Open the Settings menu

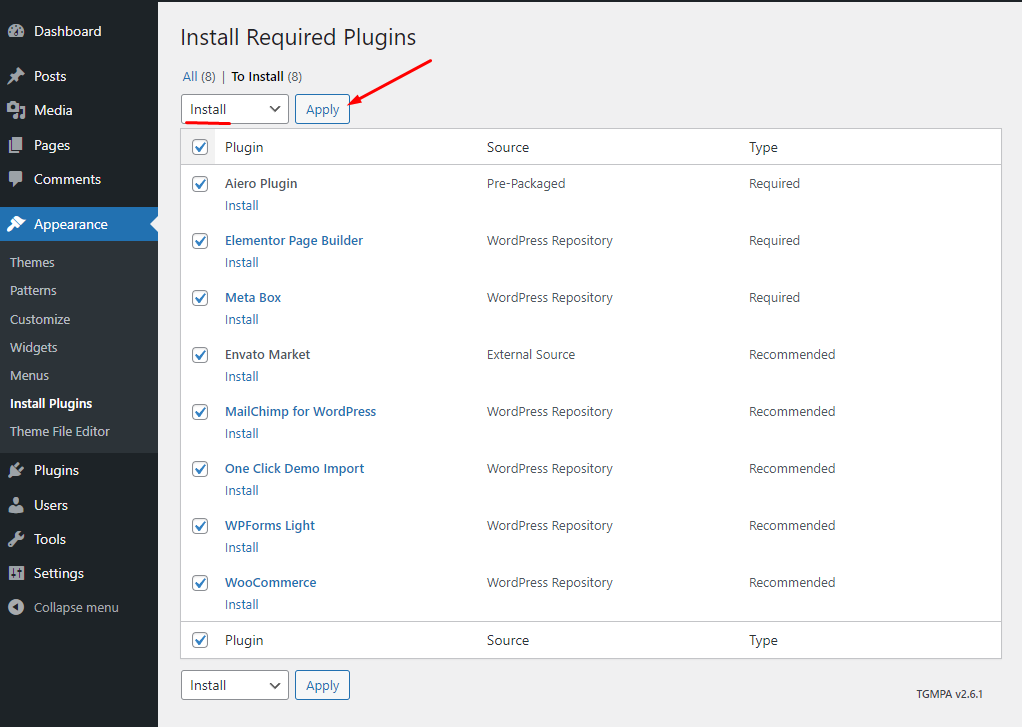pyautogui.click(x=59, y=573)
